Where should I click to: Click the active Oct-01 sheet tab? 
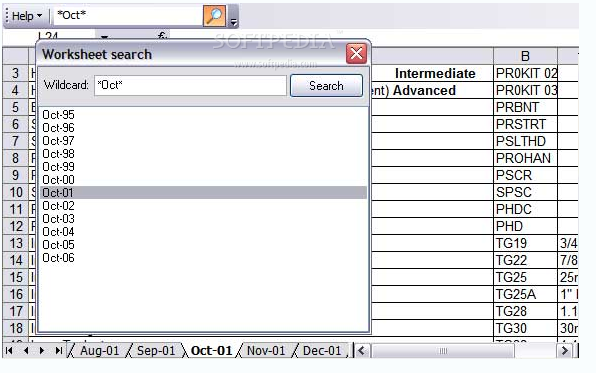coord(211,351)
